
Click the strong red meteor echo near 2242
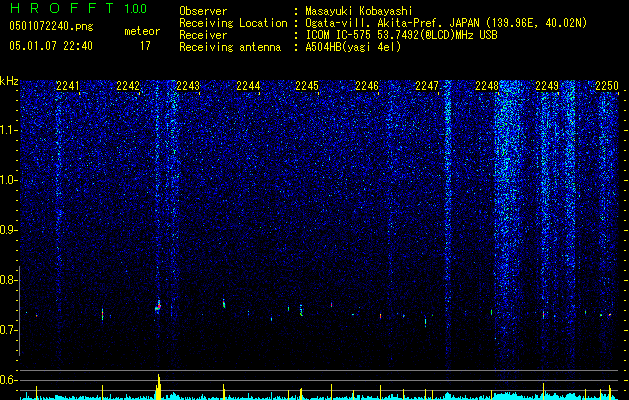(158, 307)
